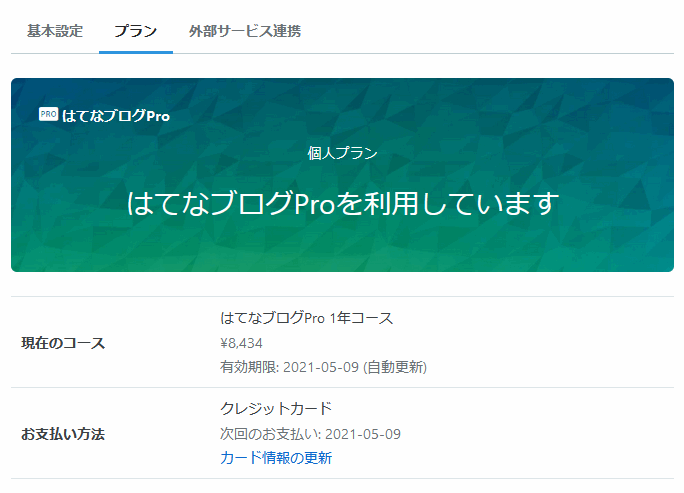Open the カード情報の更新 link
Viewport: 684px width, 493px height.
[276, 458]
